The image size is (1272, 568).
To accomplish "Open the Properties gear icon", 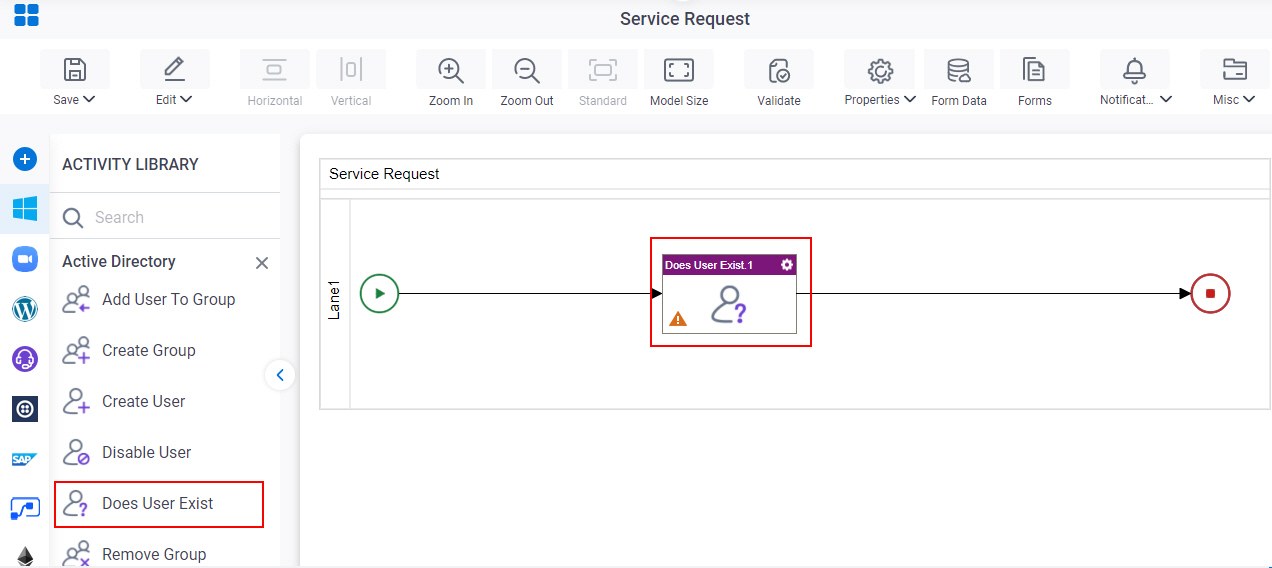I will [880, 70].
